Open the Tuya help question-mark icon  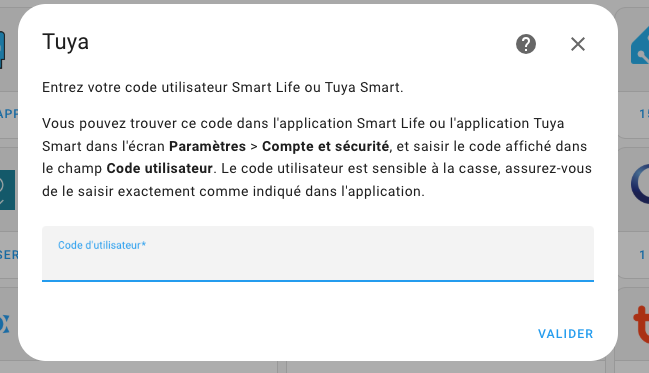coord(526,44)
